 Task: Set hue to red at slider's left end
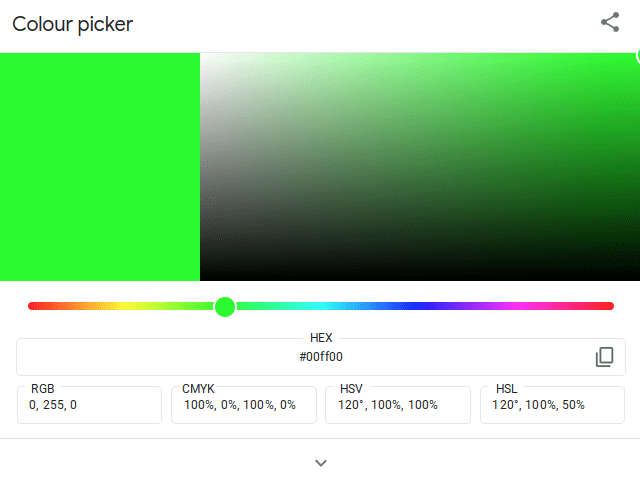(30, 306)
